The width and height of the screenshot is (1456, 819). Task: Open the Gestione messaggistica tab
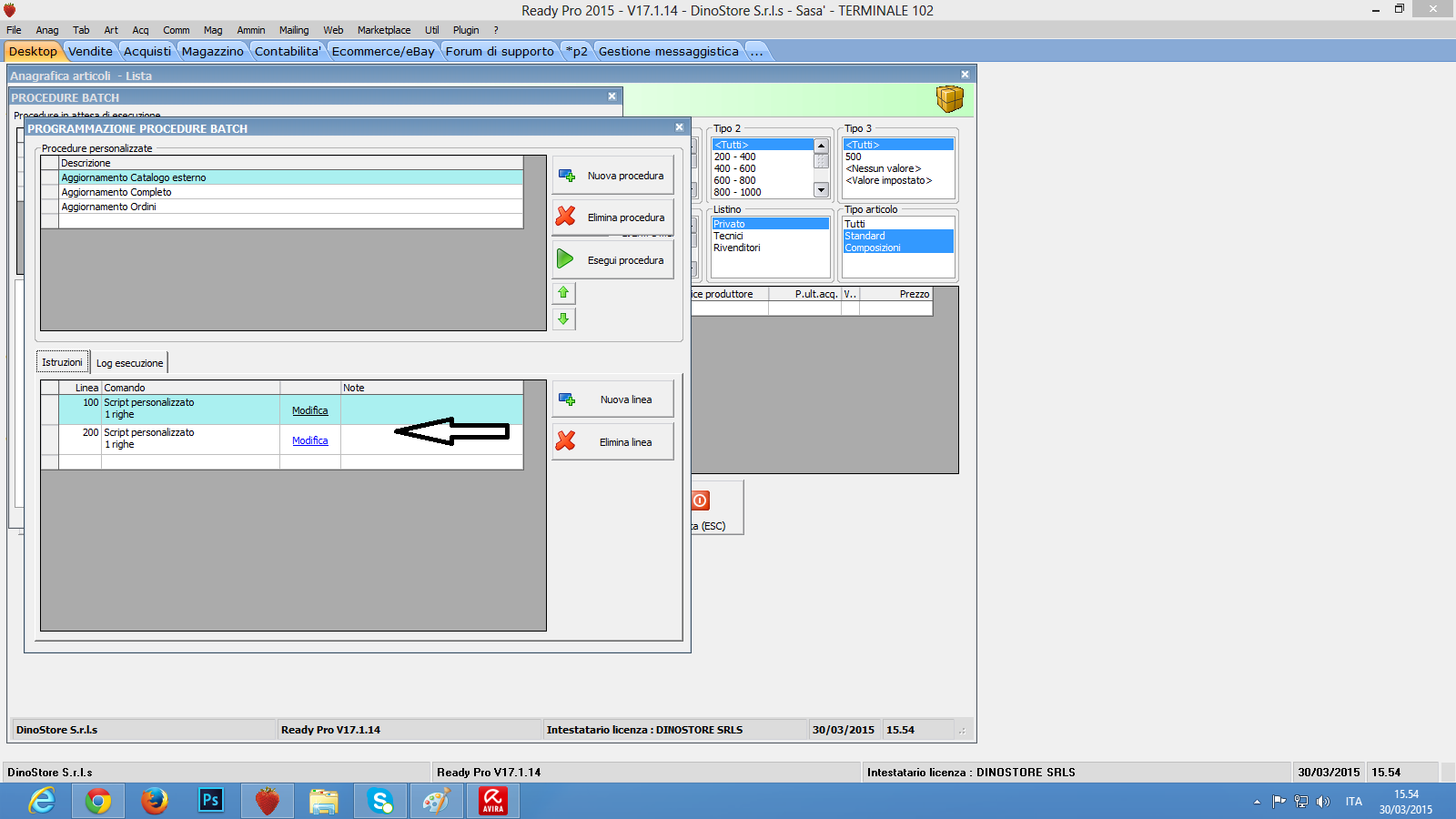669,51
